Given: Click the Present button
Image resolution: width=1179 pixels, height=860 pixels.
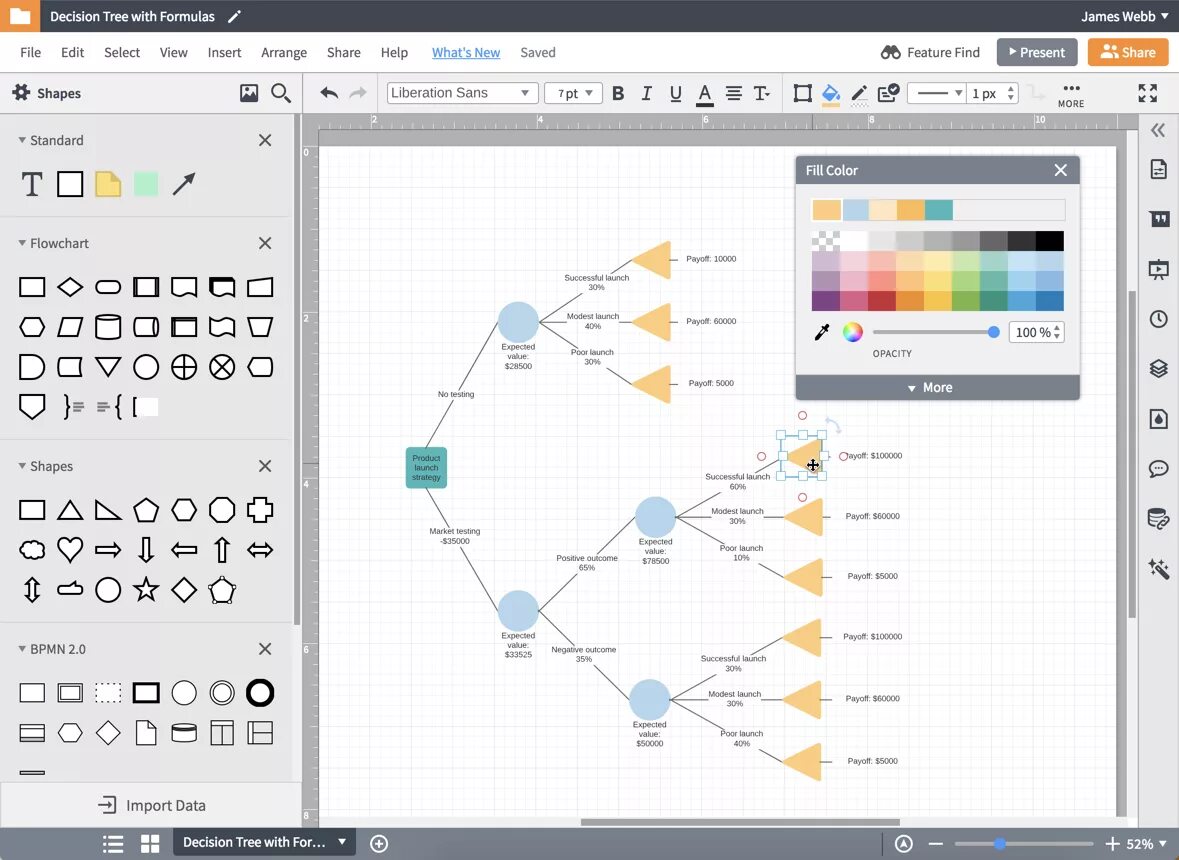Looking at the screenshot, I should (x=1037, y=52).
